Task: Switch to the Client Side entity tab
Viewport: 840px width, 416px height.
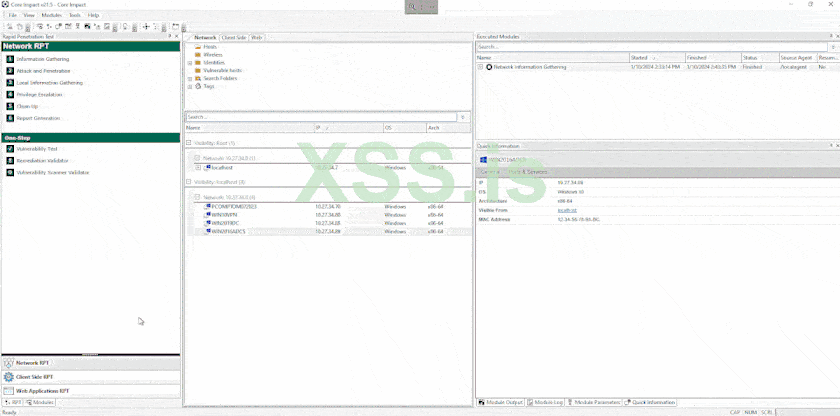Action: click(234, 37)
